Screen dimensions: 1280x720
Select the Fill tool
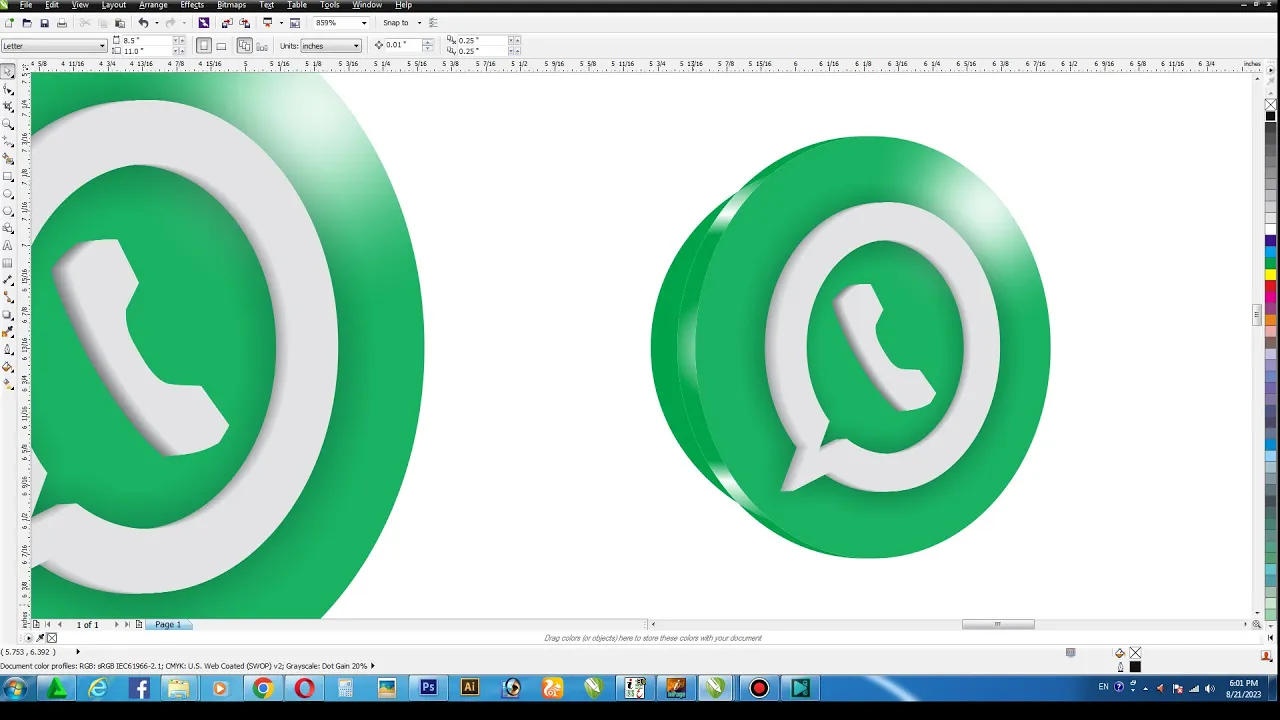tap(9, 366)
